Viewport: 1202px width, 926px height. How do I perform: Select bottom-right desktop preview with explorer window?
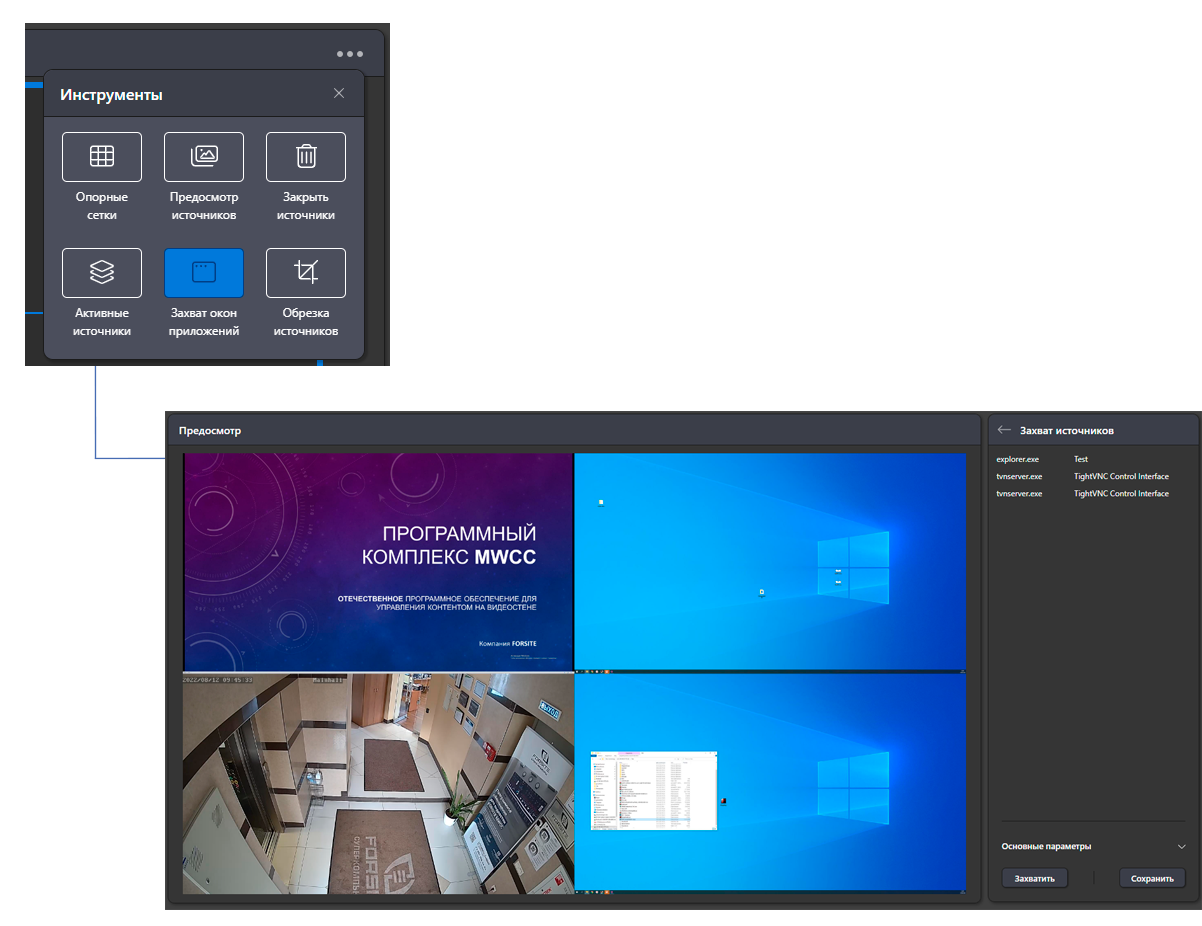point(770,783)
